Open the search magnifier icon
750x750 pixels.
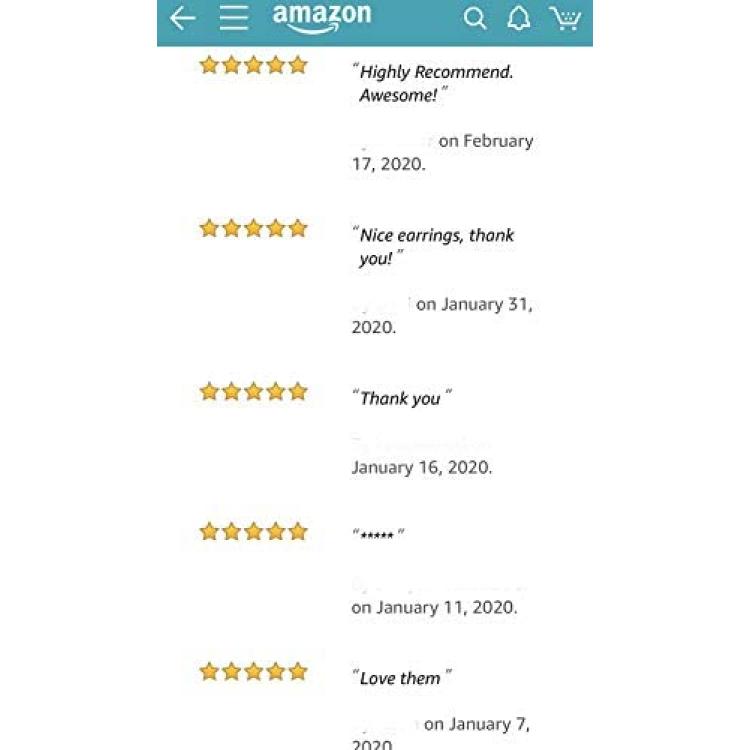(x=475, y=19)
